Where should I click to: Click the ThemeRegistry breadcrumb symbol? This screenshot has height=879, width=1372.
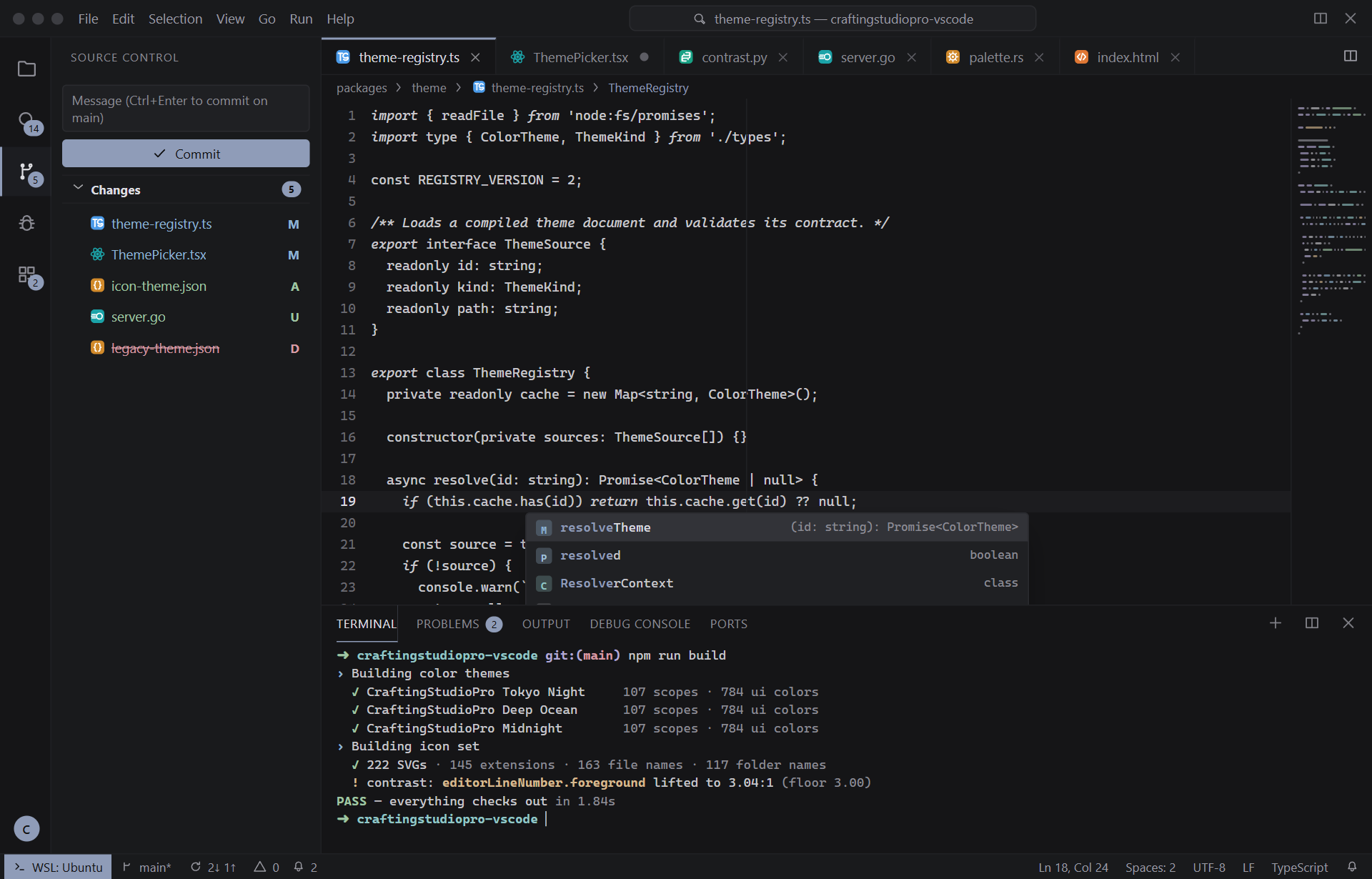pyautogui.click(x=648, y=88)
